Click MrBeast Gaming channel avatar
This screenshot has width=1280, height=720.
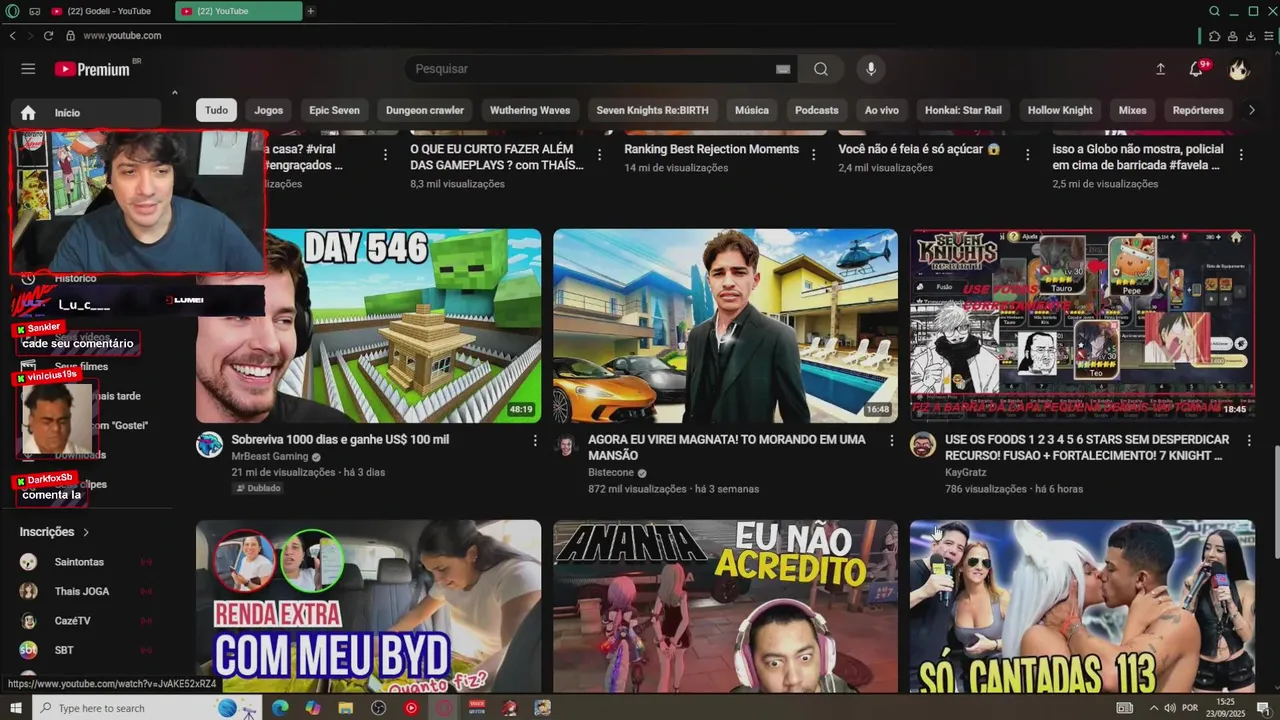click(x=209, y=445)
